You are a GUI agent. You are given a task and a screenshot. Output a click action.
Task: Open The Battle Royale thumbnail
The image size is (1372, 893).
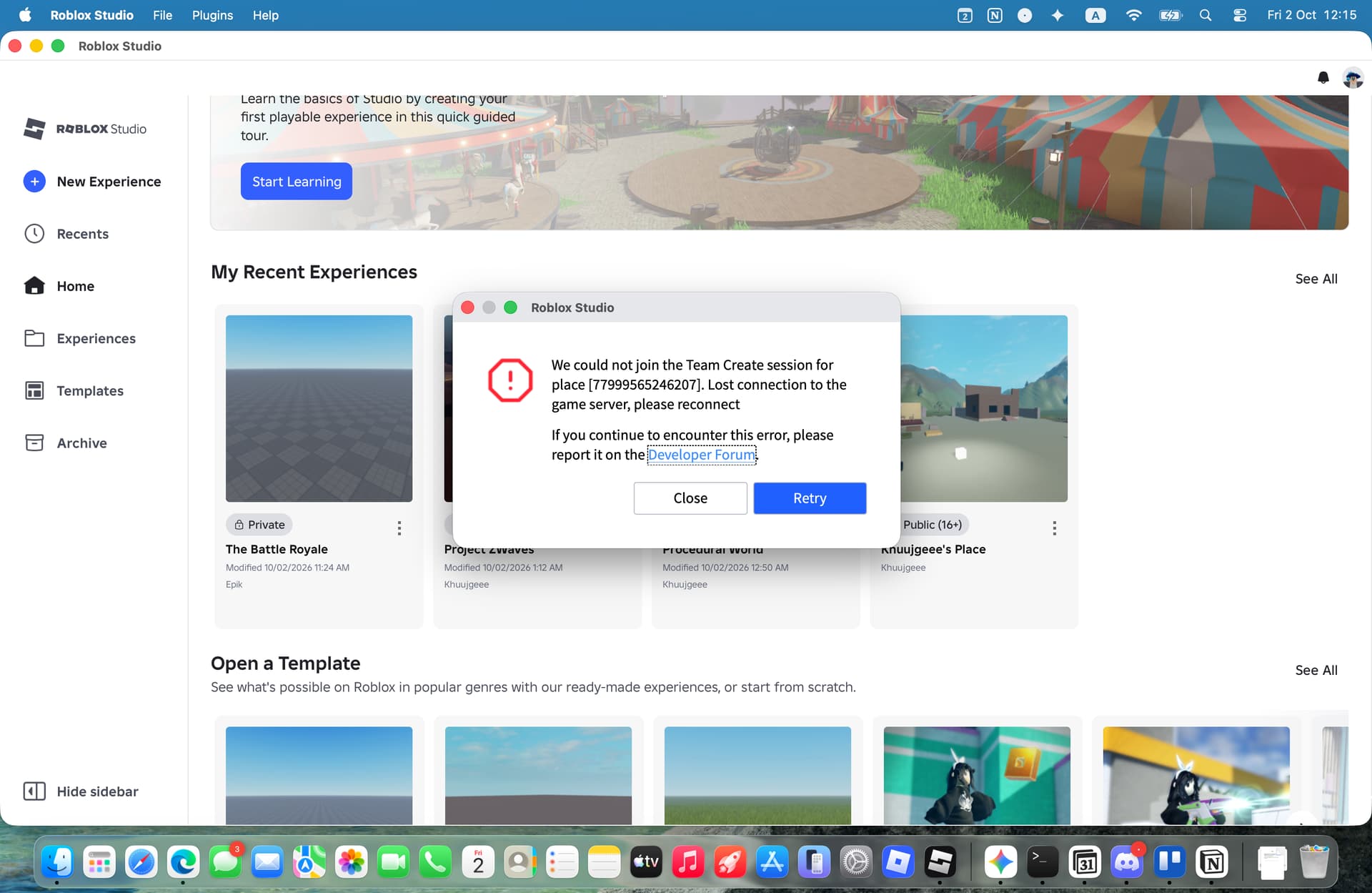pos(319,408)
